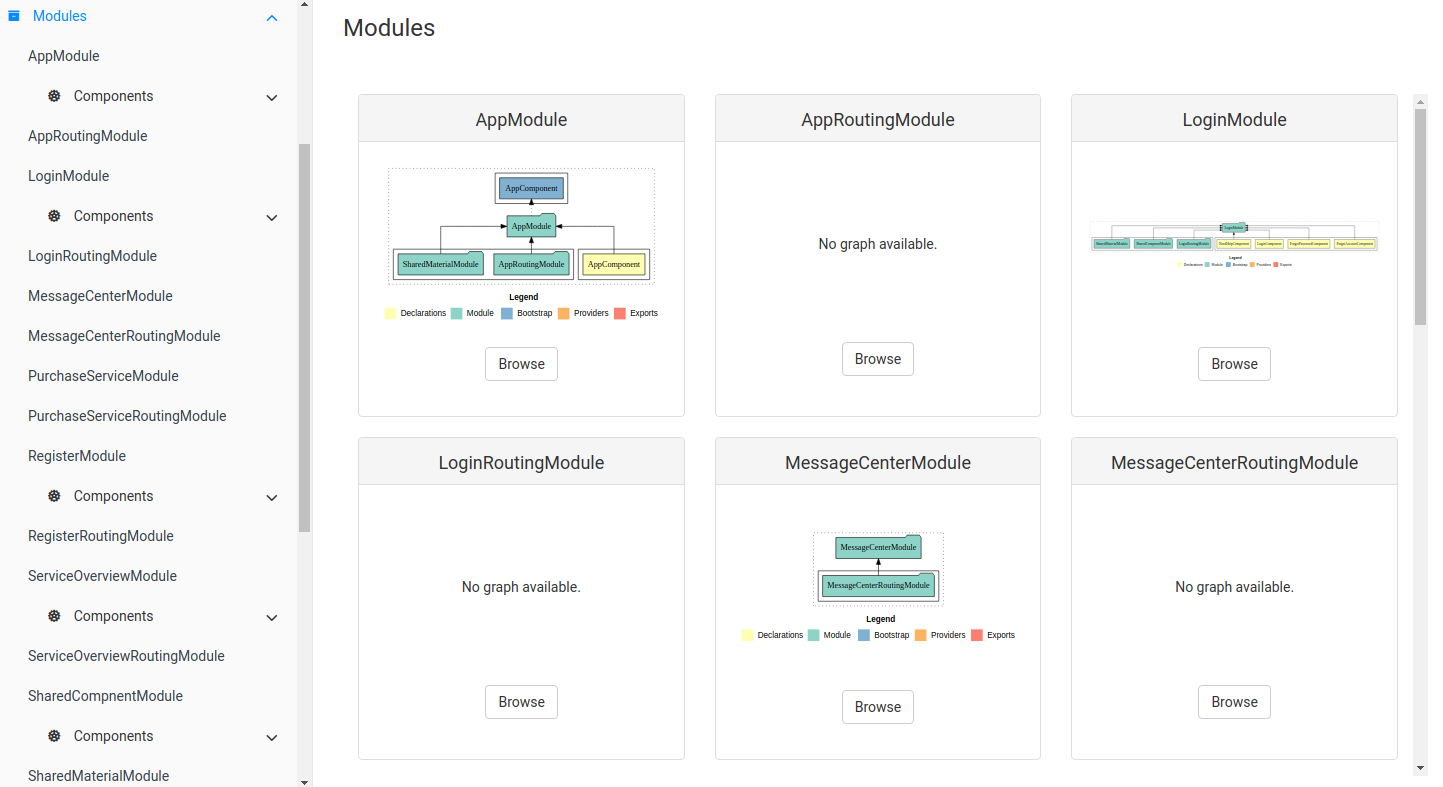
Task: Click the yellow Declarations legend swatch
Action: 390,313
